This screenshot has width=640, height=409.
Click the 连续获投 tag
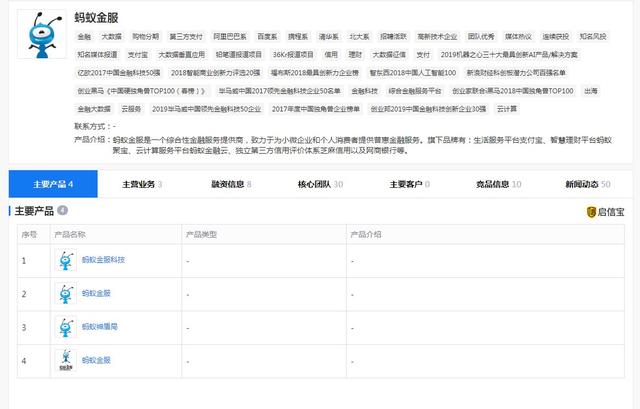556,37
